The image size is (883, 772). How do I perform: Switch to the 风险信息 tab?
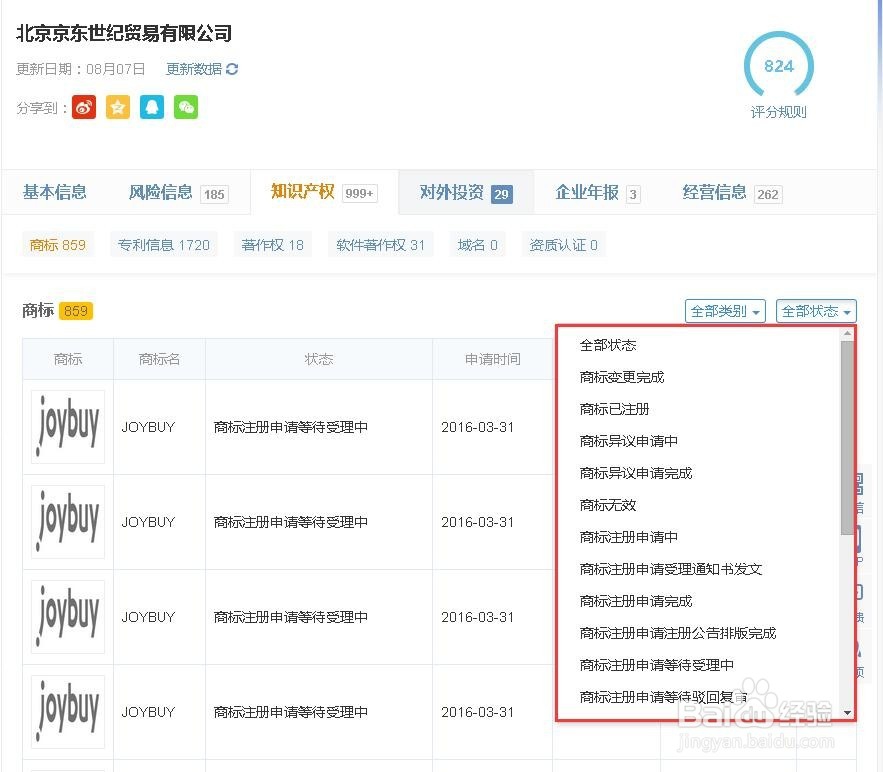pyautogui.click(x=178, y=193)
